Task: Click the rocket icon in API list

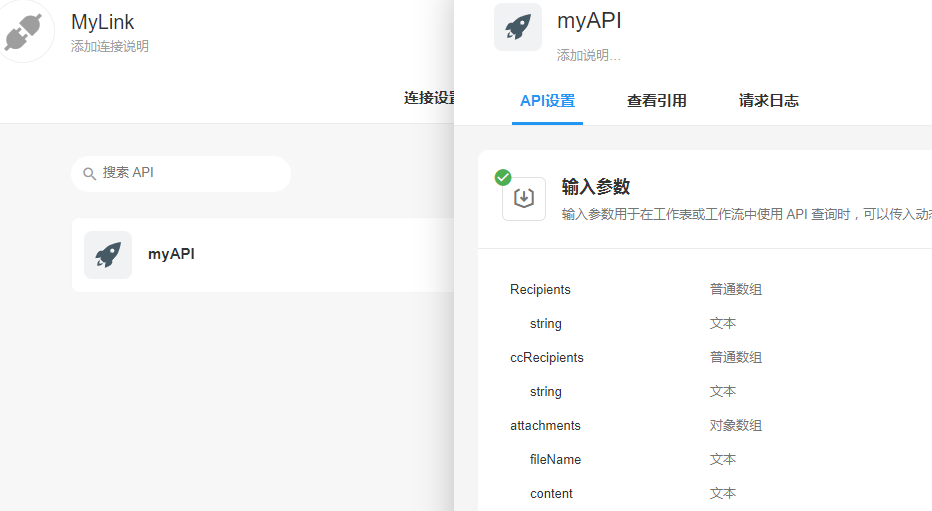Action: click(108, 255)
